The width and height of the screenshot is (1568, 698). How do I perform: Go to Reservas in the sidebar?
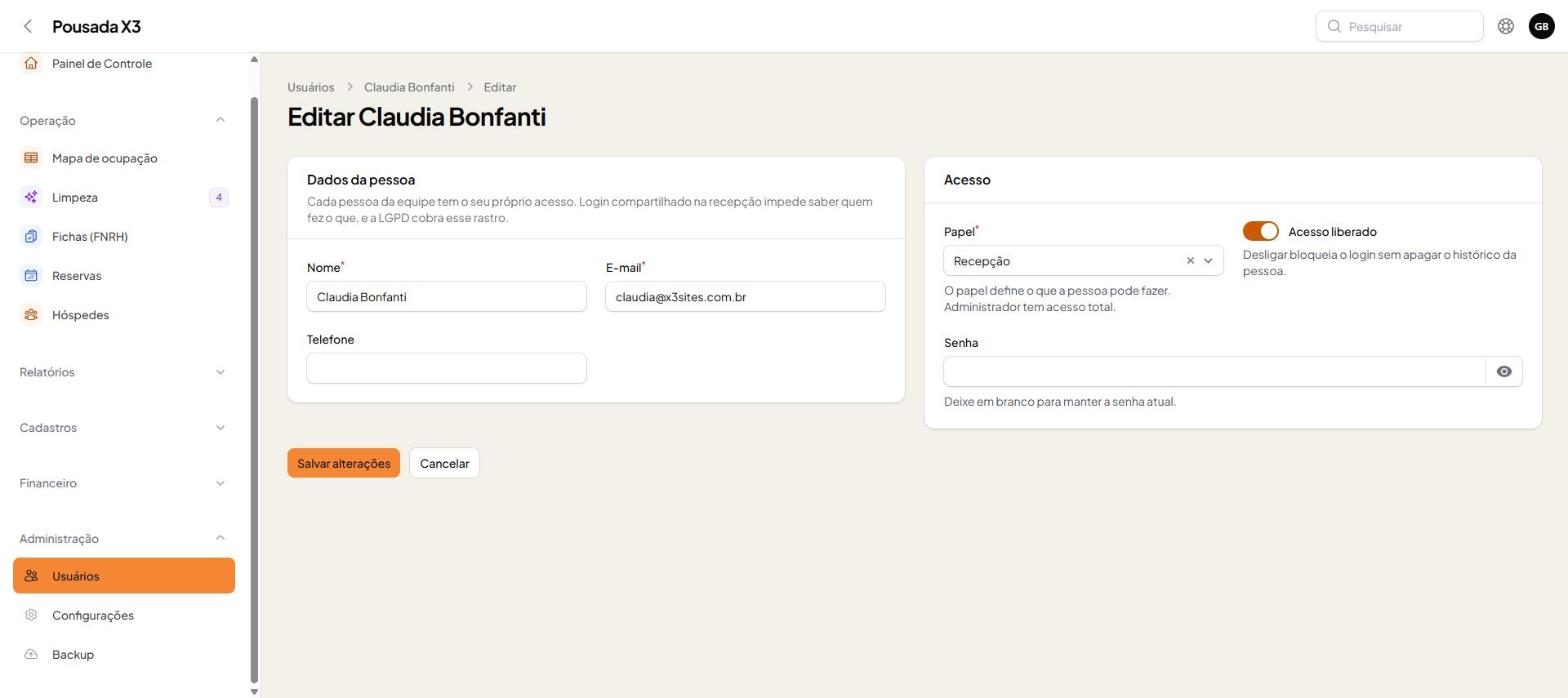click(x=124, y=275)
